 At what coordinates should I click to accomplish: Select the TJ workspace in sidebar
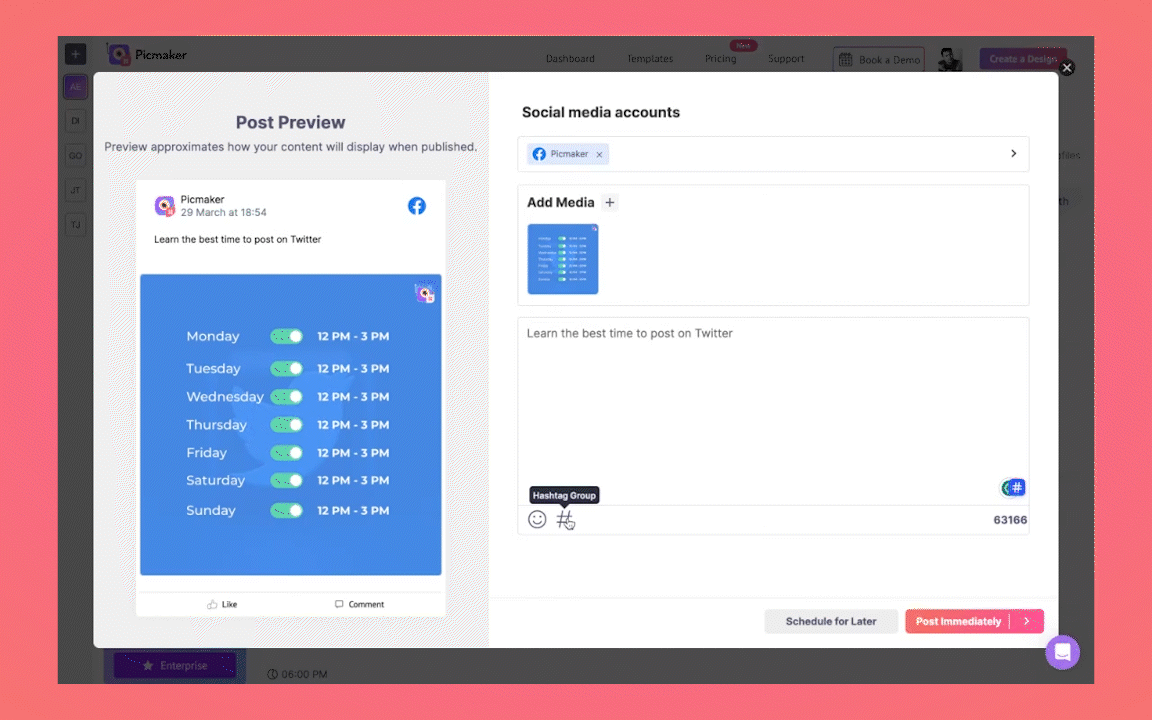tap(75, 225)
